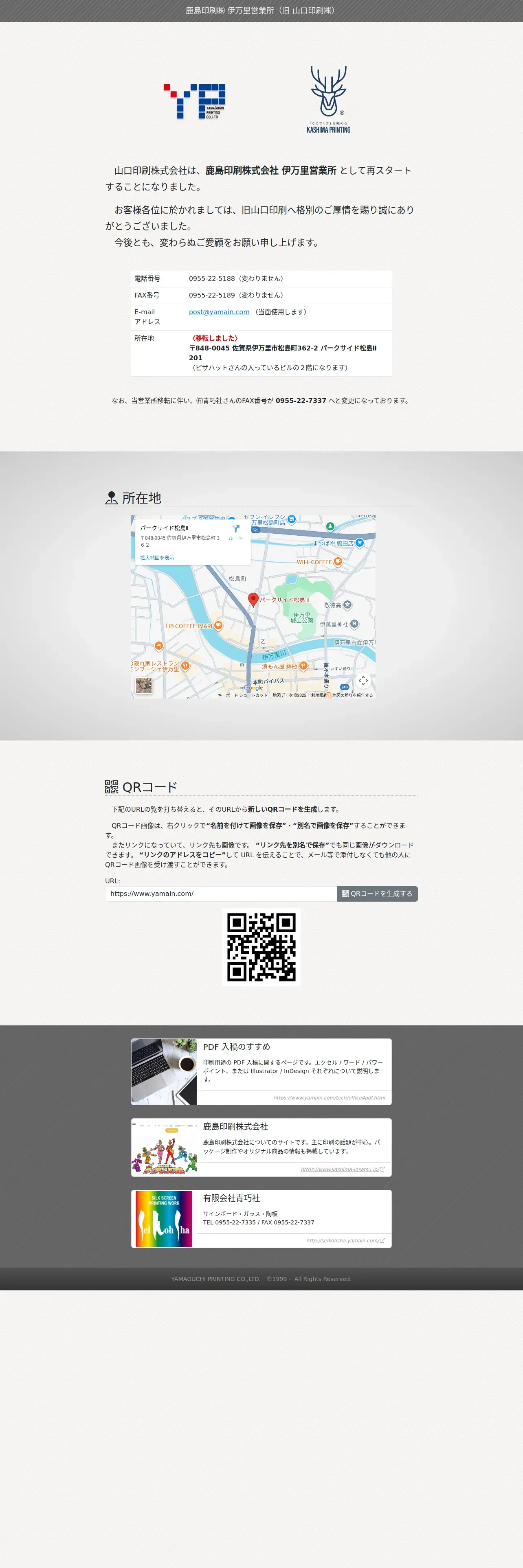
Task: Click WILL COFFEE cafe marker on map
Action: pyautogui.click(x=338, y=562)
